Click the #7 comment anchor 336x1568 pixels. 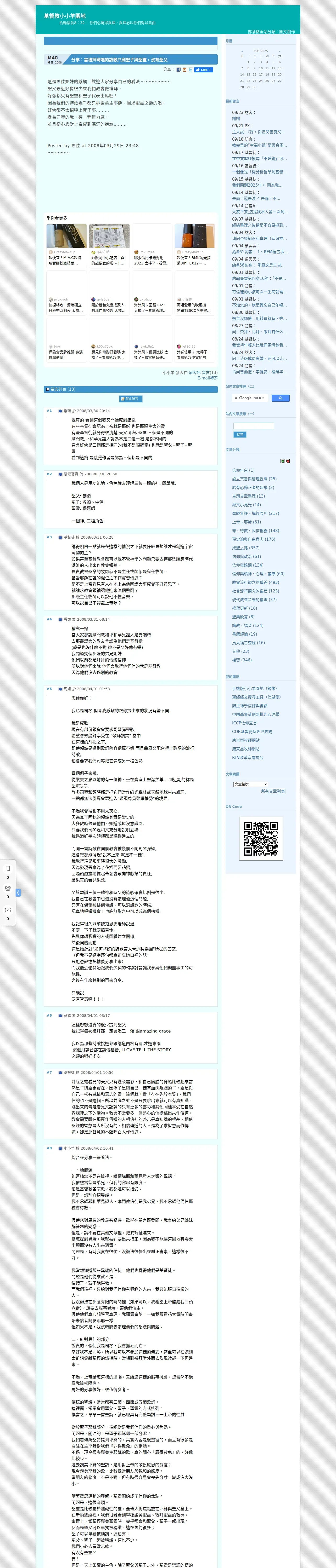pyautogui.click(x=49, y=1073)
